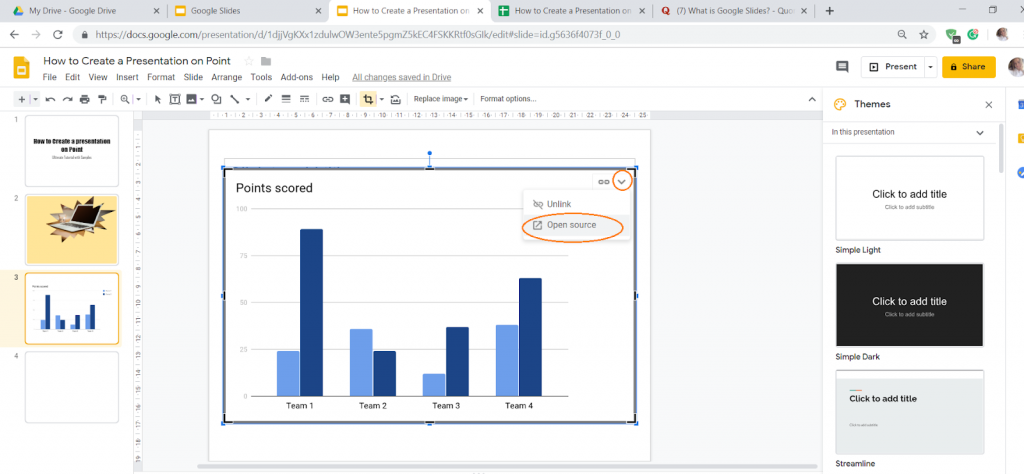Click the Present button
Image resolution: width=1024 pixels, height=474 pixels.
tap(893, 67)
